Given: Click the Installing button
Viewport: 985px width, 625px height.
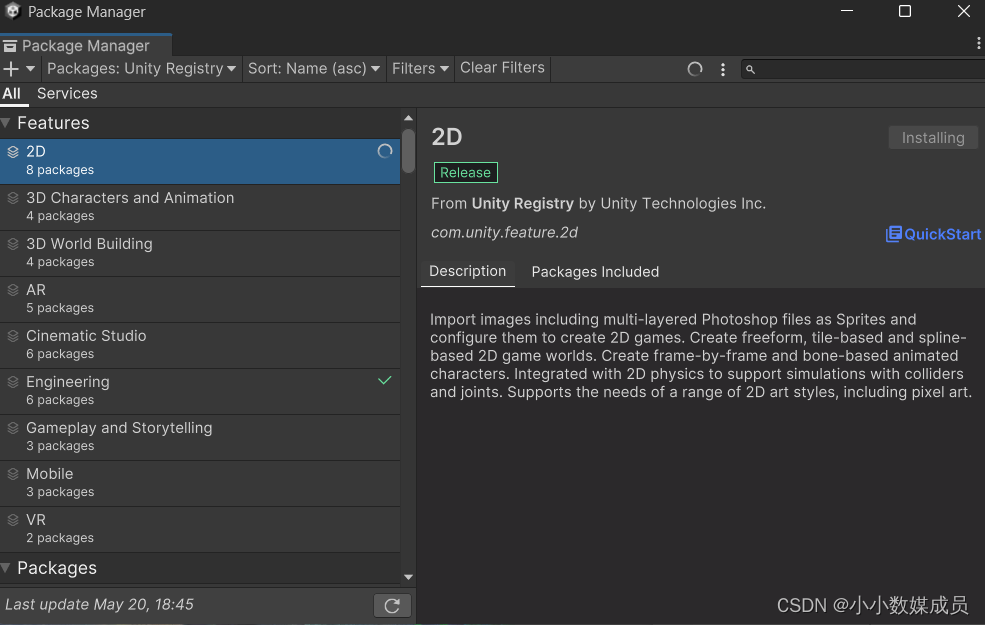Looking at the screenshot, I should tap(933, 138).
